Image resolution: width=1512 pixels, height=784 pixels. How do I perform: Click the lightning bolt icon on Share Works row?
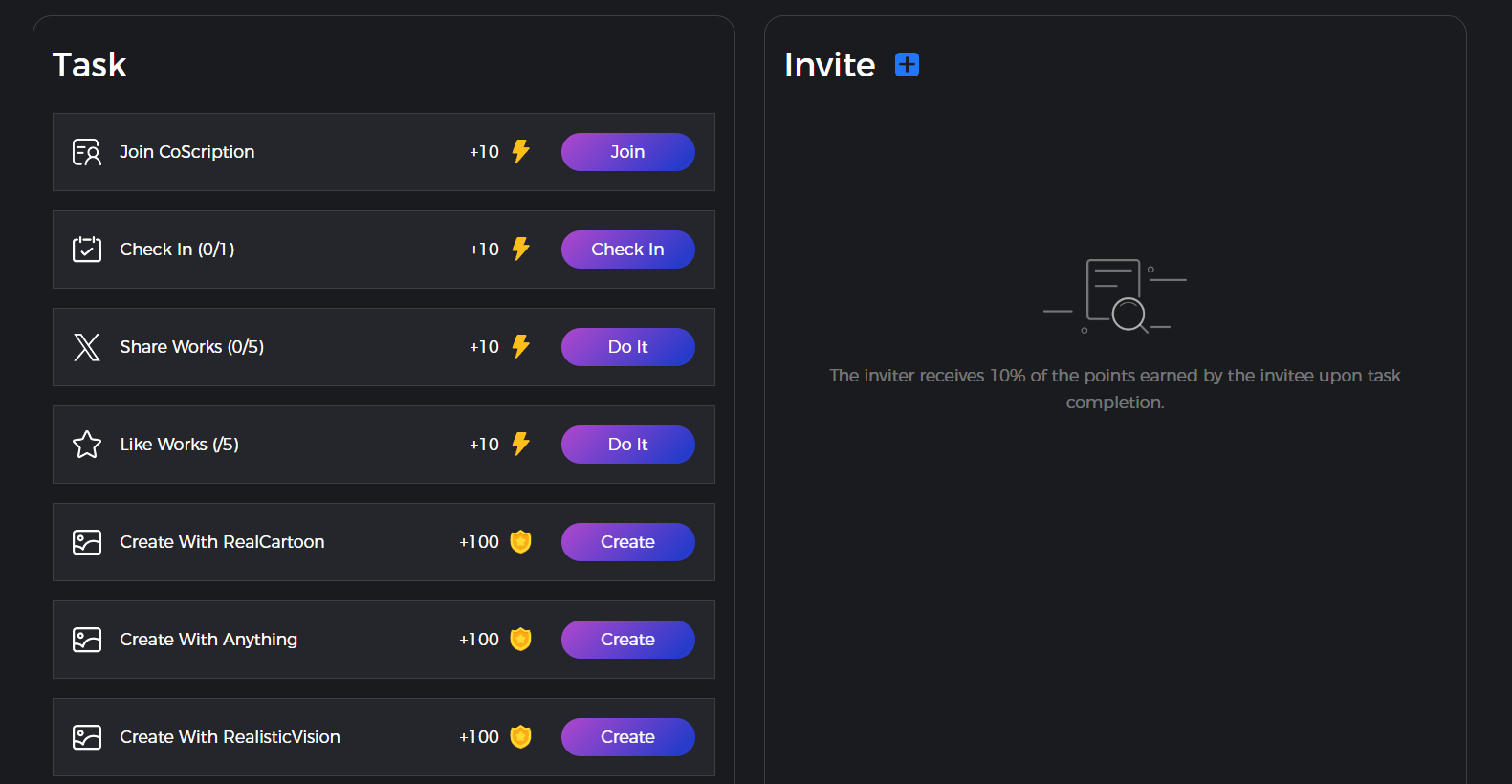(x=519, y=346)
